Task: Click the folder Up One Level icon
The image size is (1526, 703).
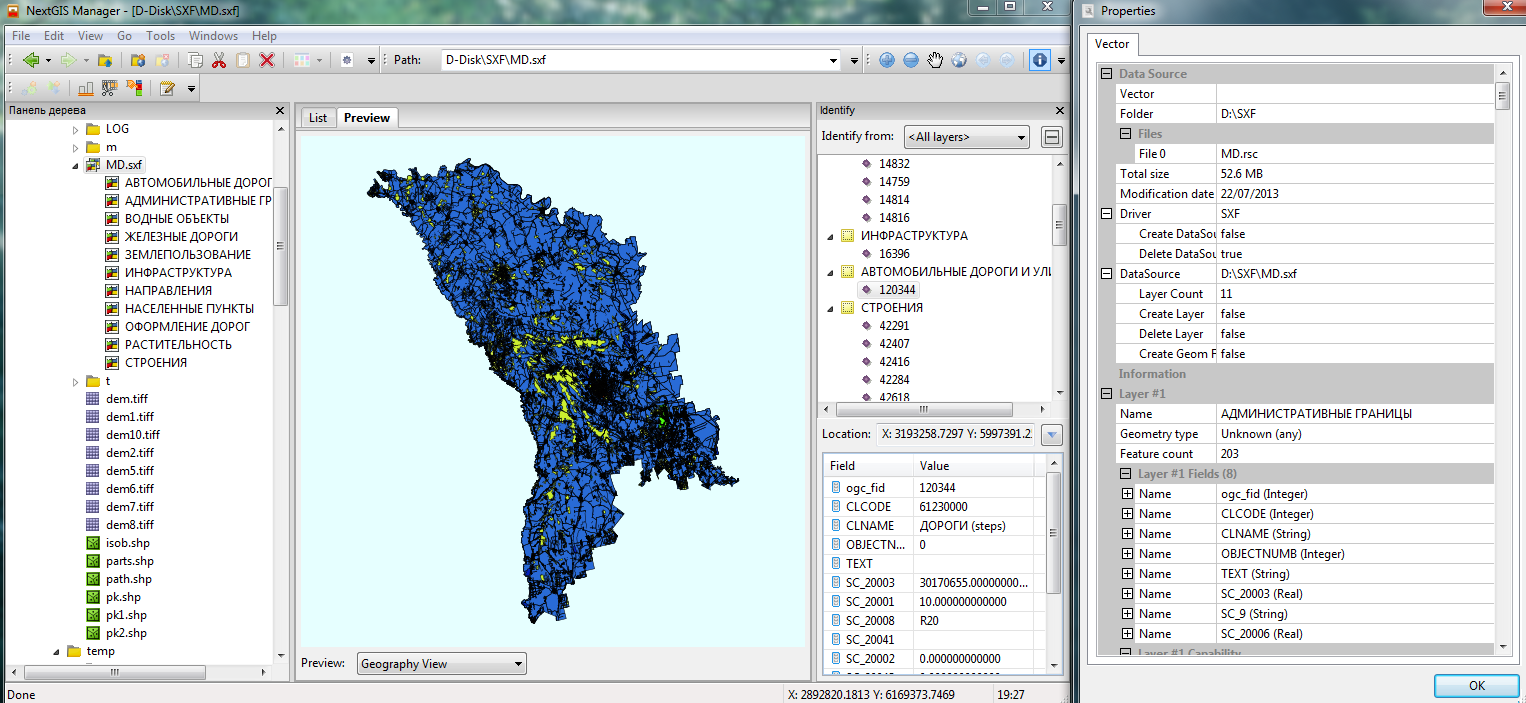Action: [104, 60]
